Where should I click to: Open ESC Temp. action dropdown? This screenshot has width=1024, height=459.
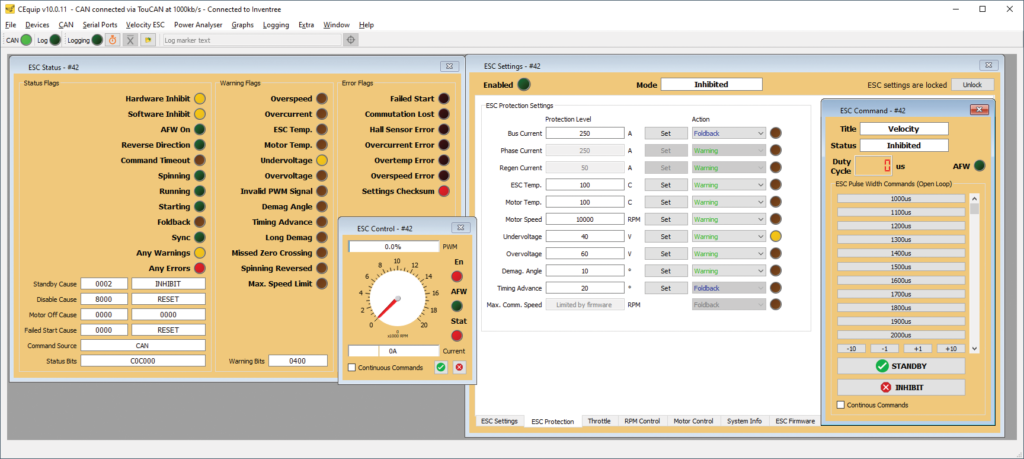click(x=728, y=185)
